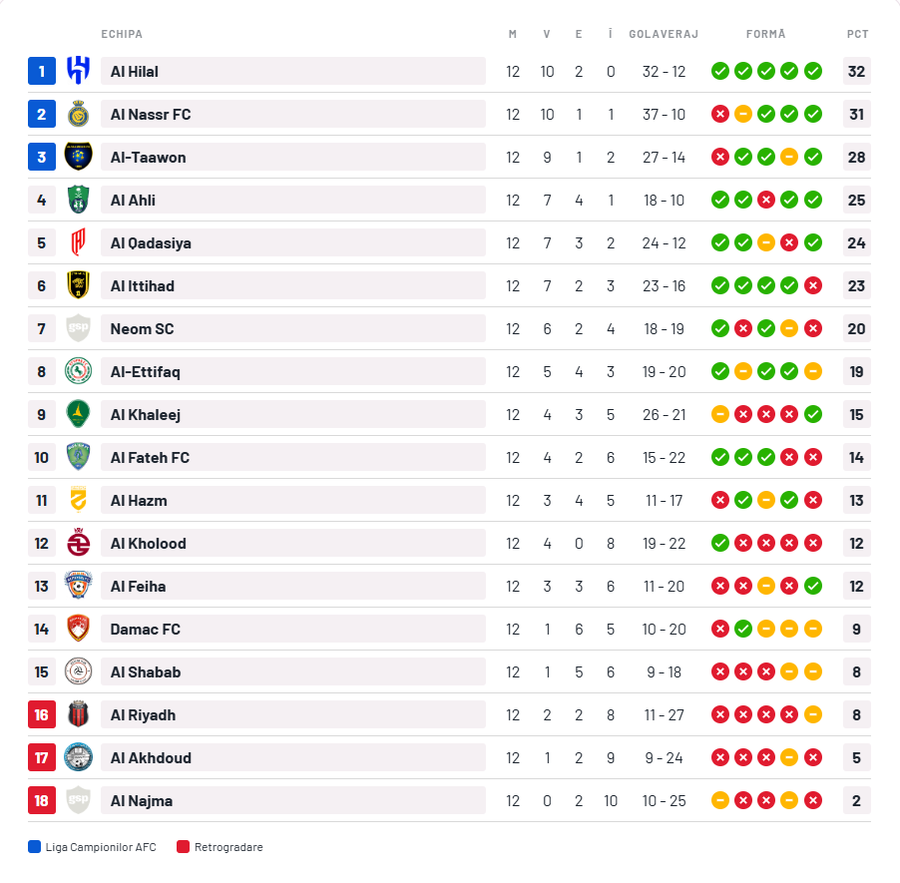
Task: Click the PCT column header
Action: (857, 34)
